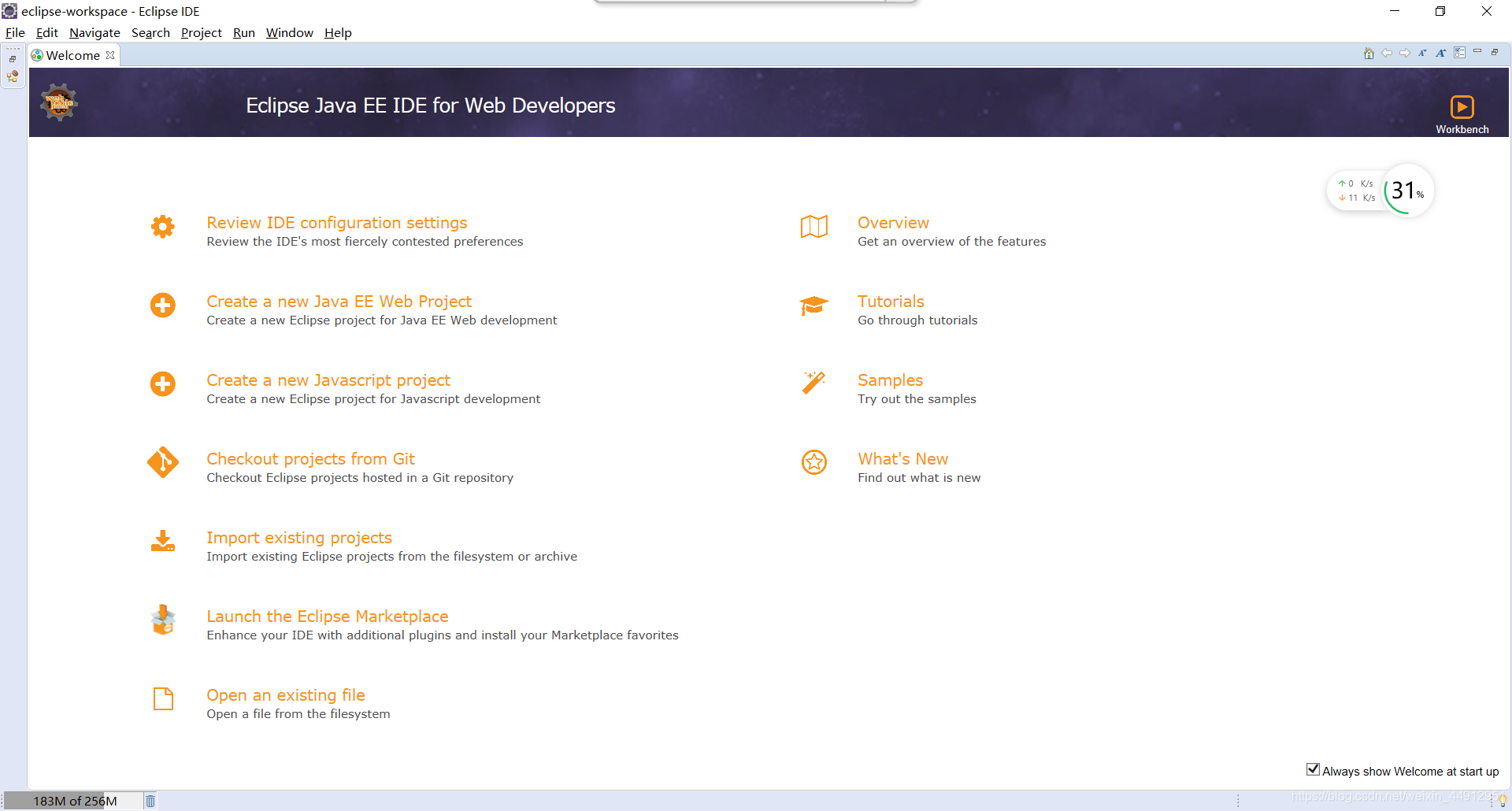Open the Open an existing file link
Viewport: 1512px width, 811px height.
click(286, 695)
